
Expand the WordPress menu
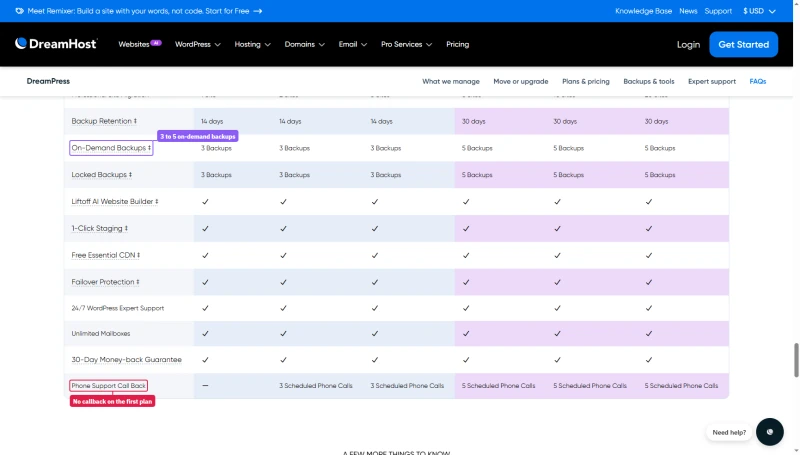[x=197, y=44]
